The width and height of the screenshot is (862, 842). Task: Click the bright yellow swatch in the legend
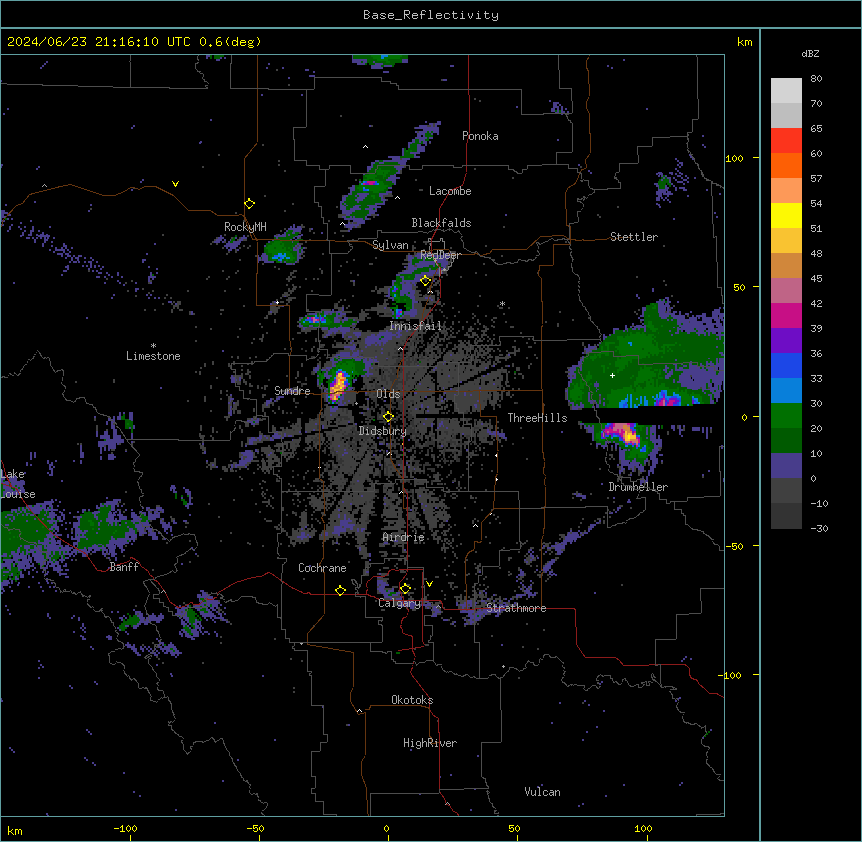(786, 215)
